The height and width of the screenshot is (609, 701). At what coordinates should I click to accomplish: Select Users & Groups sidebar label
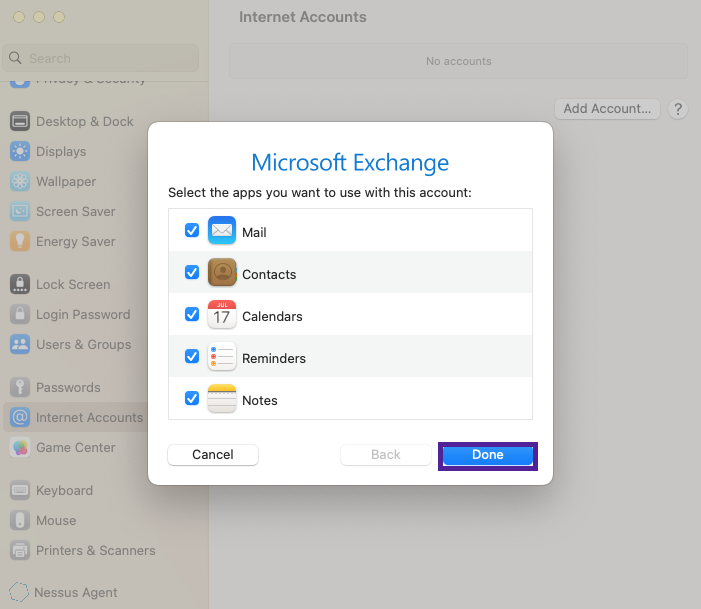coord(84,344)
